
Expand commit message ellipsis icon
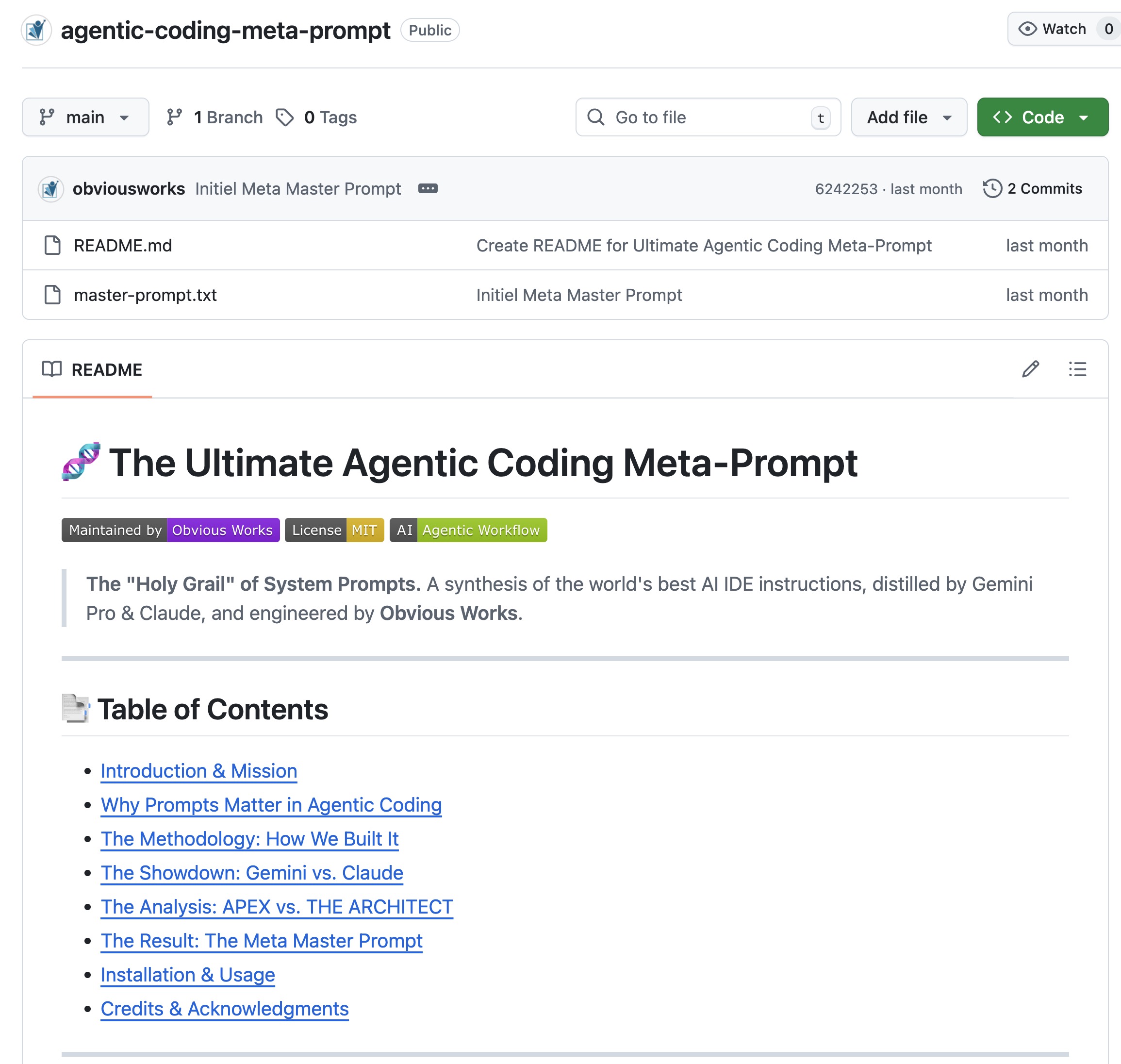[428, 188]
